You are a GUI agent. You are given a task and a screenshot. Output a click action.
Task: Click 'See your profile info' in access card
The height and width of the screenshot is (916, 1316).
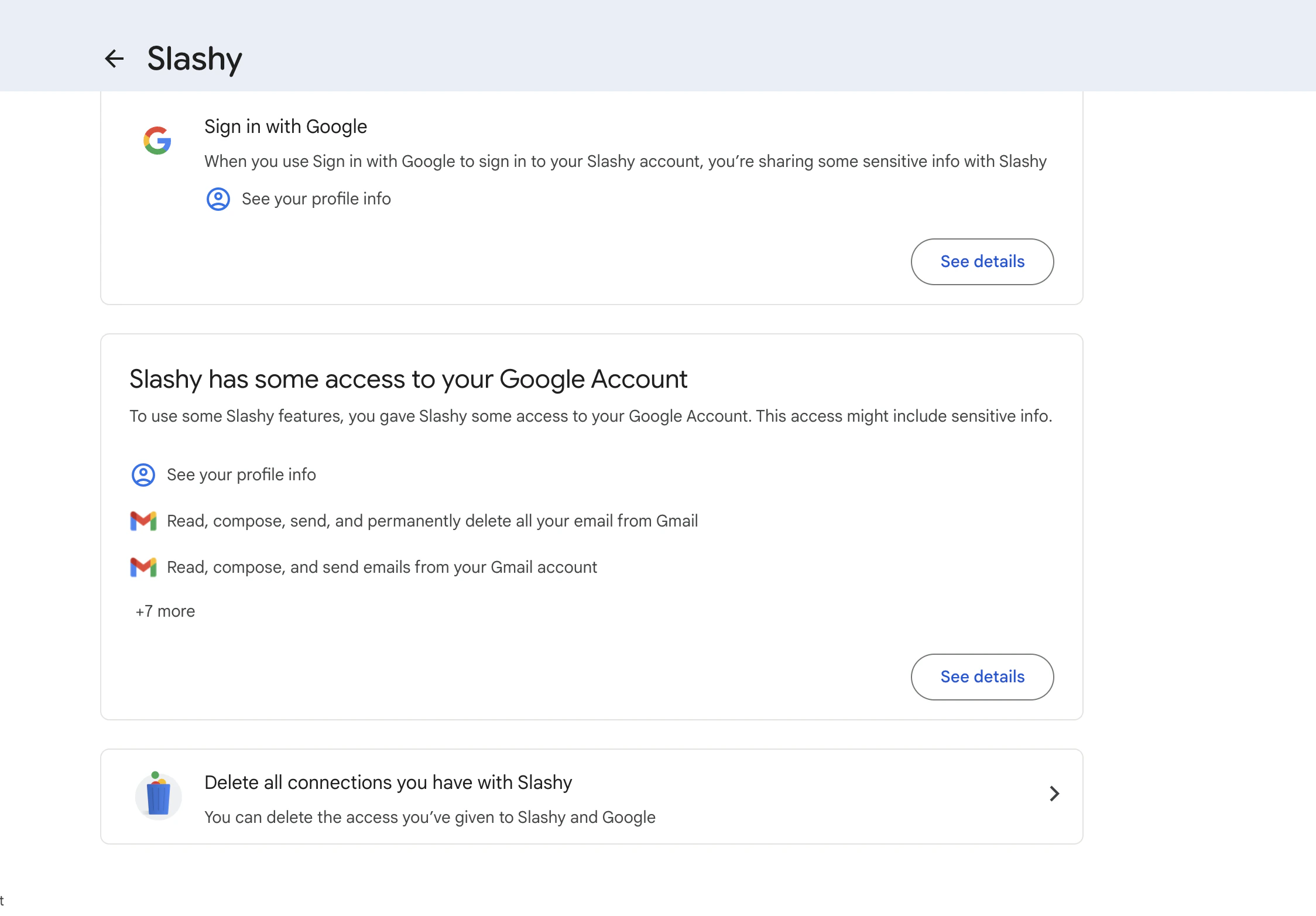point(241,475)
